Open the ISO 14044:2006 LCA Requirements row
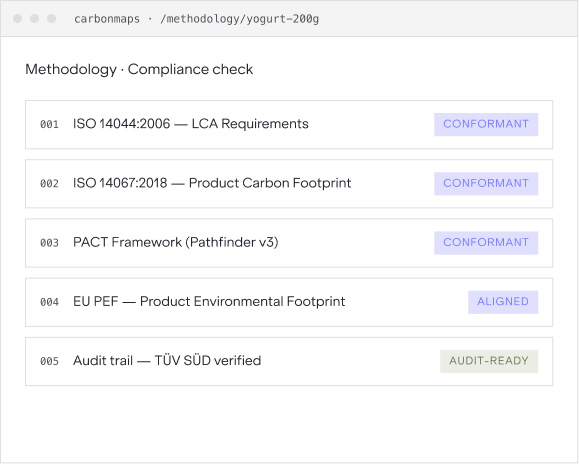The width and height of the screenshot is (579, 464). (x=289, y=124)
